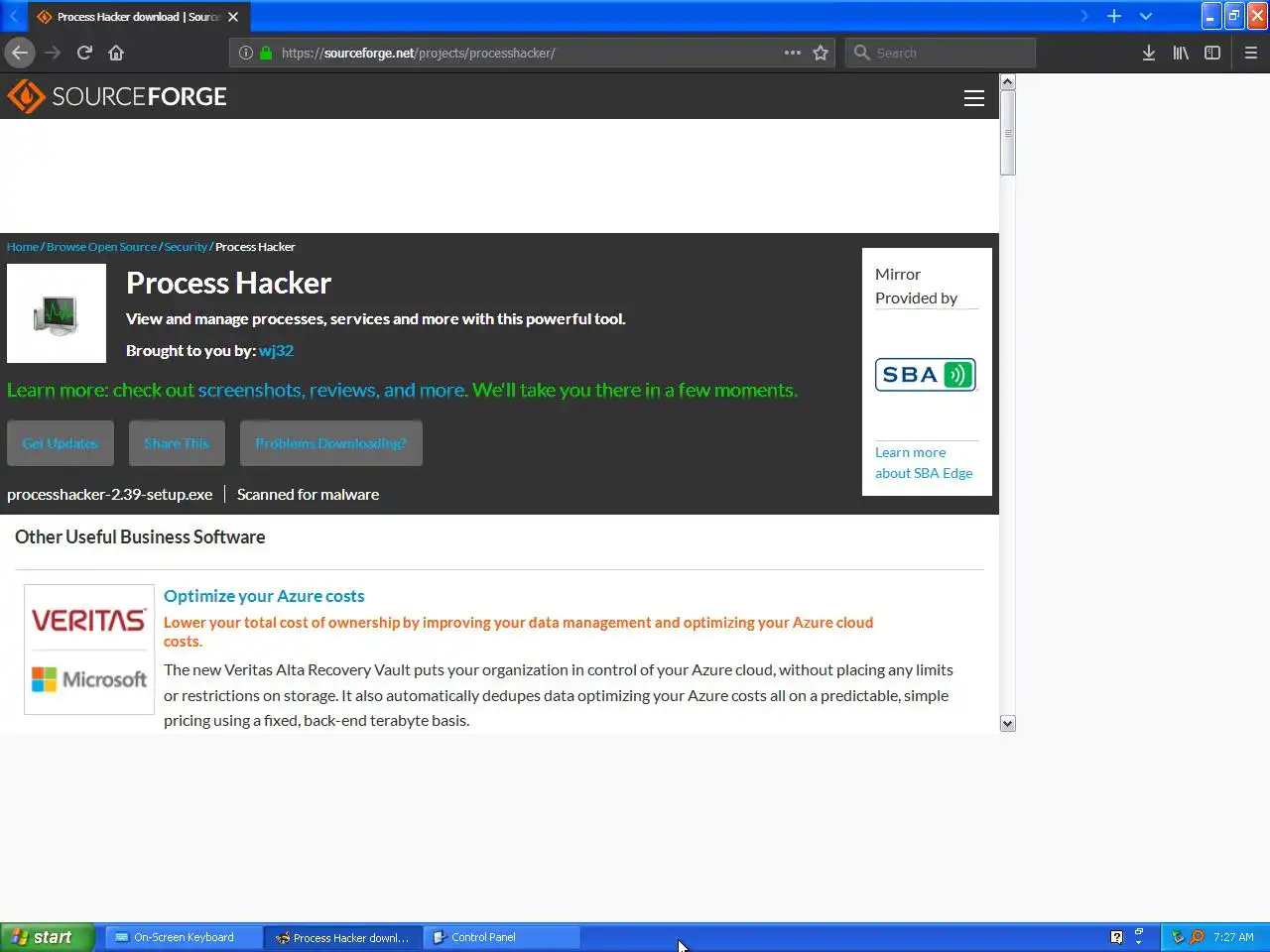Open the Downloads arrow in toolbar
The image size is (1270, 952).
click(1148, 53)
